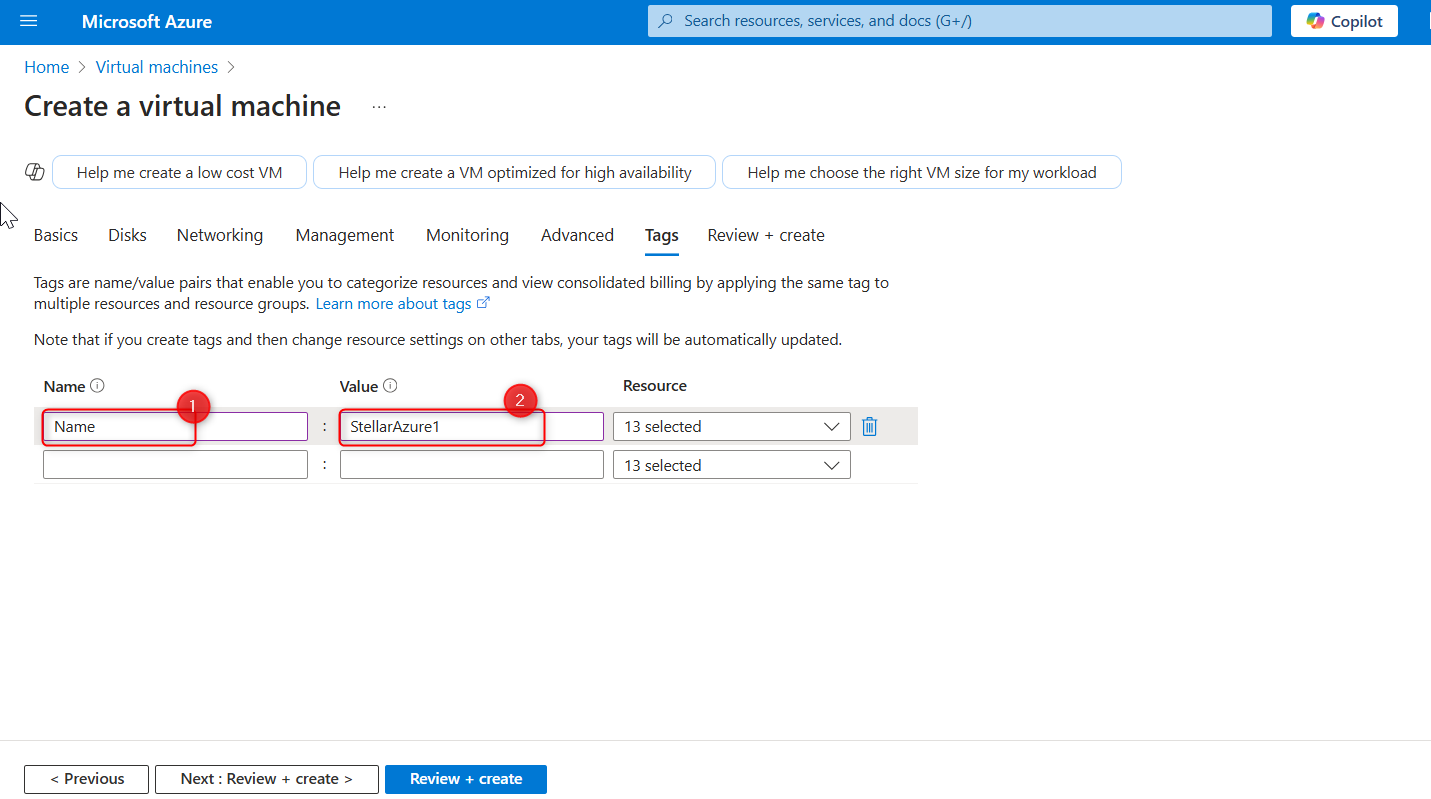
Task: Click the empty tag name field in second row
Action: click(175, 465)
